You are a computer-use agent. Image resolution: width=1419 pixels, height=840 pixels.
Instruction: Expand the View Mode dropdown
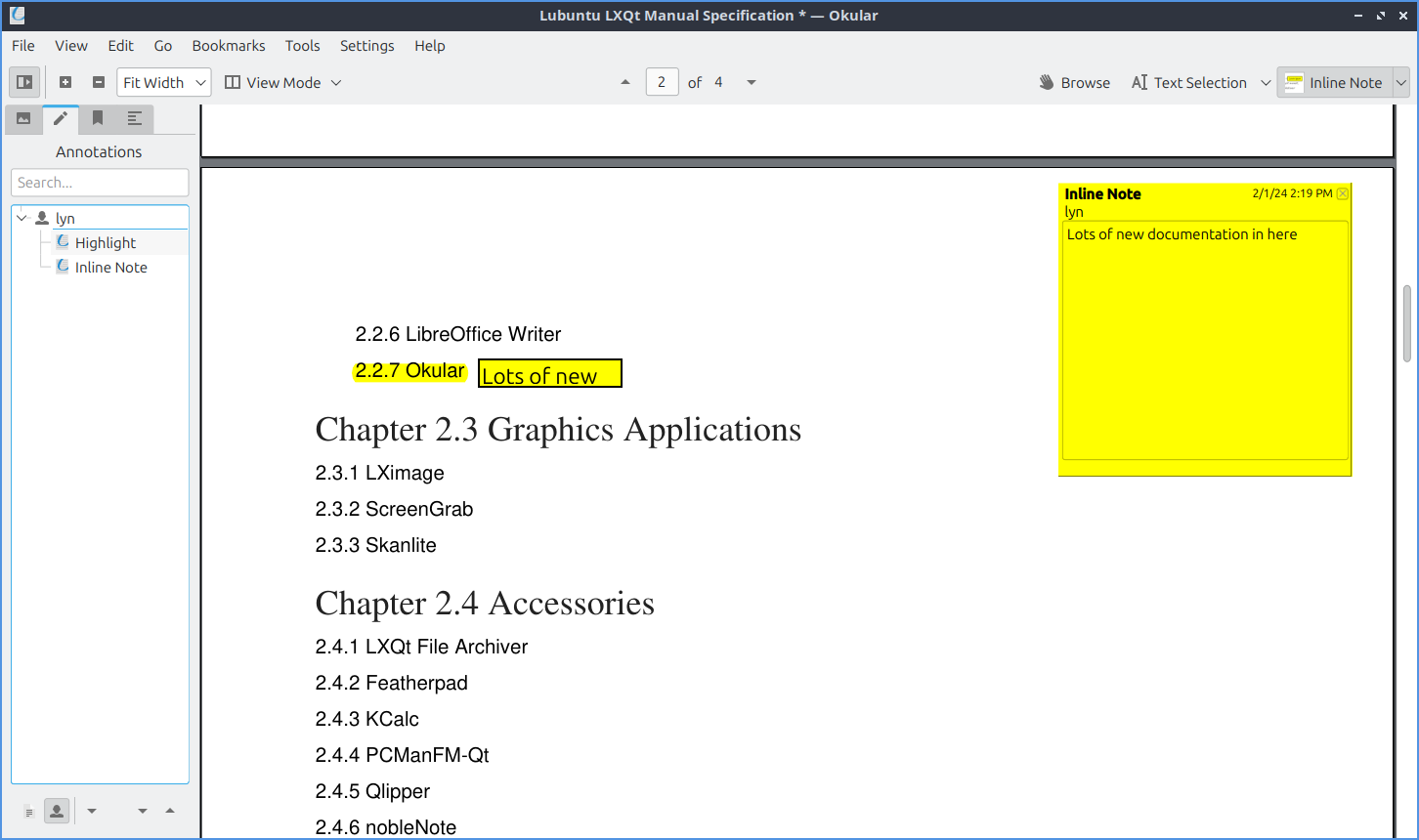pos(282,83)
